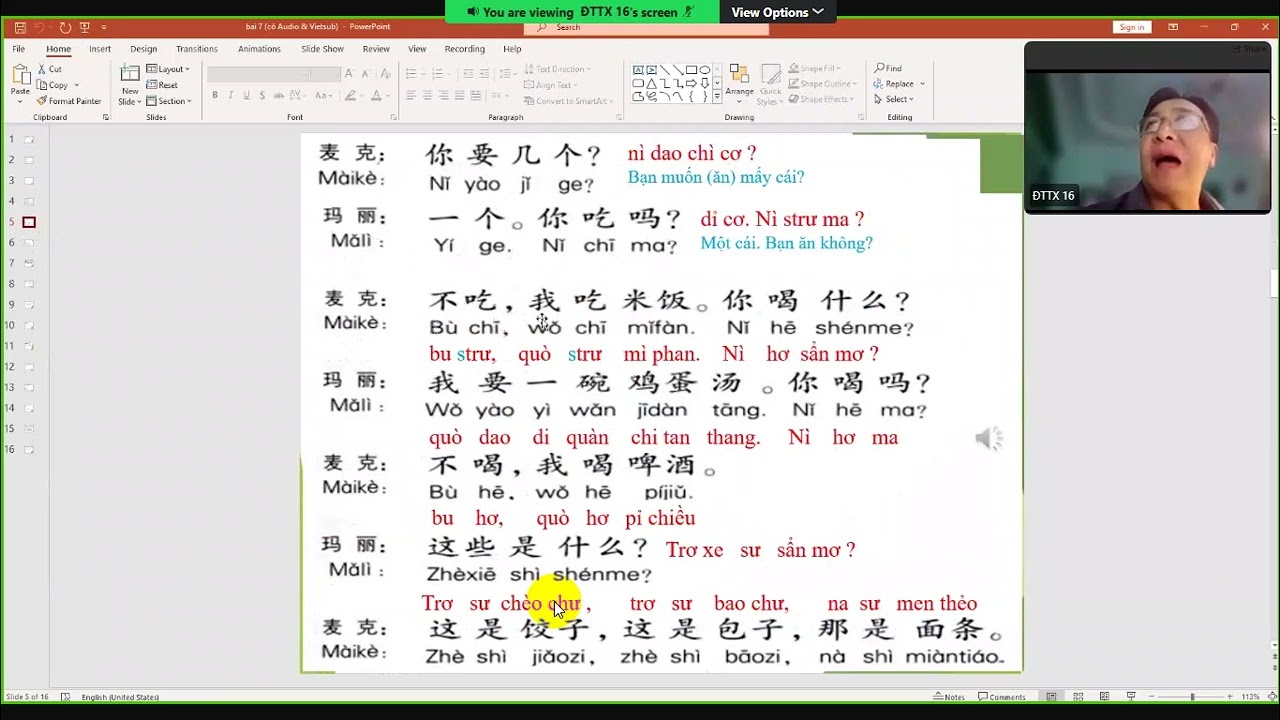Start presentation from beginning icon

pyautogui.click(x=85, y=27)
